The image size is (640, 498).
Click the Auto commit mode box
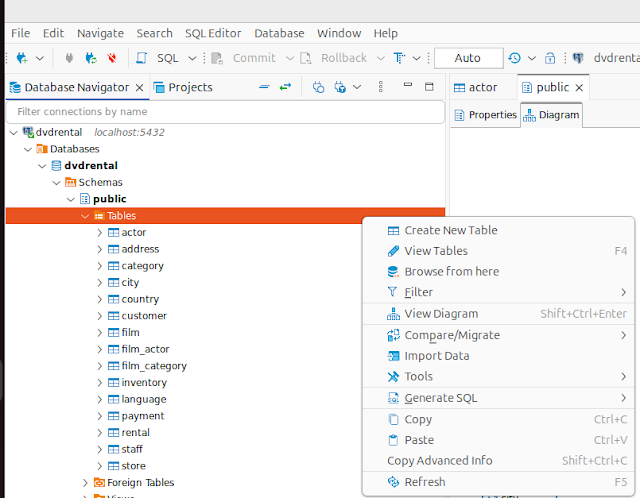tap(468, 58)
